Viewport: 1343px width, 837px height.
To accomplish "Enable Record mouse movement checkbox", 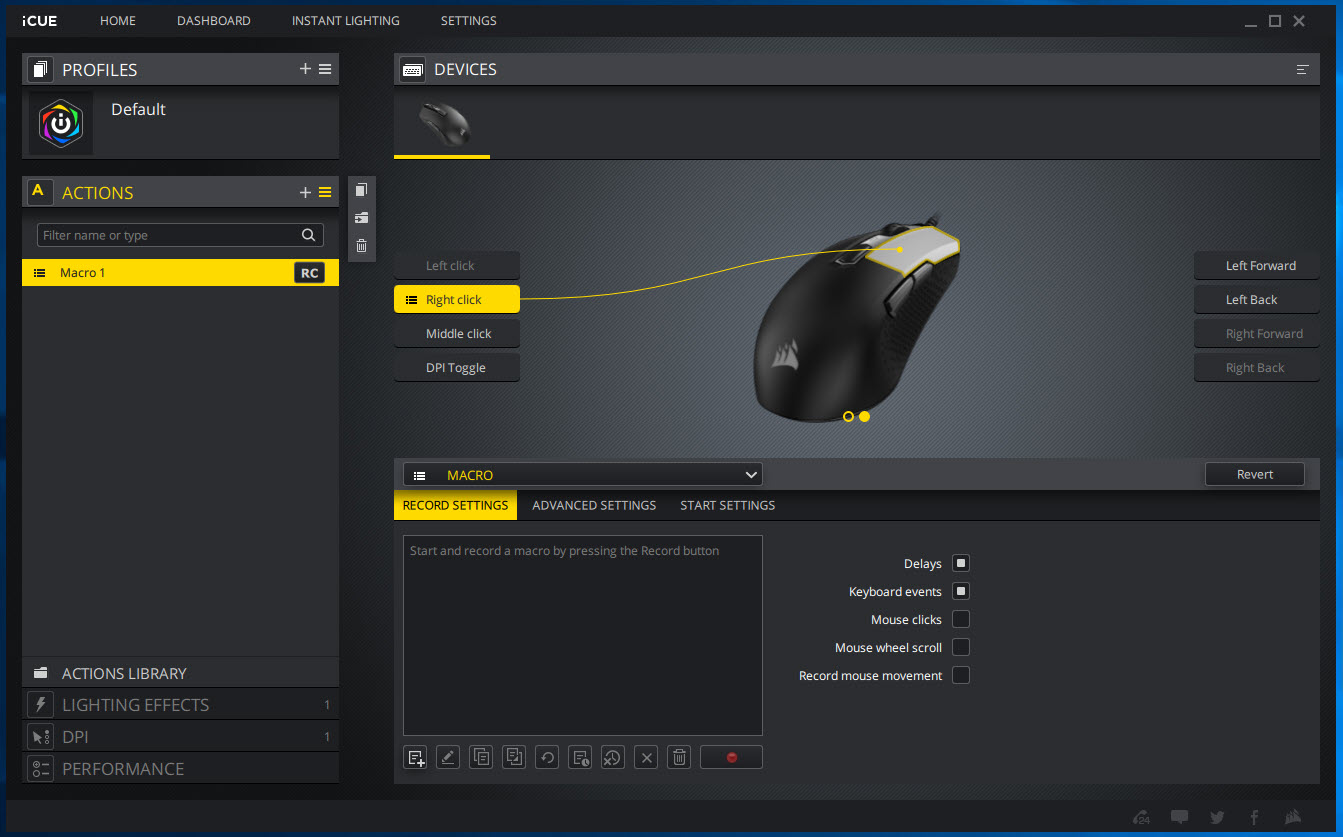I will click(961, 676).
